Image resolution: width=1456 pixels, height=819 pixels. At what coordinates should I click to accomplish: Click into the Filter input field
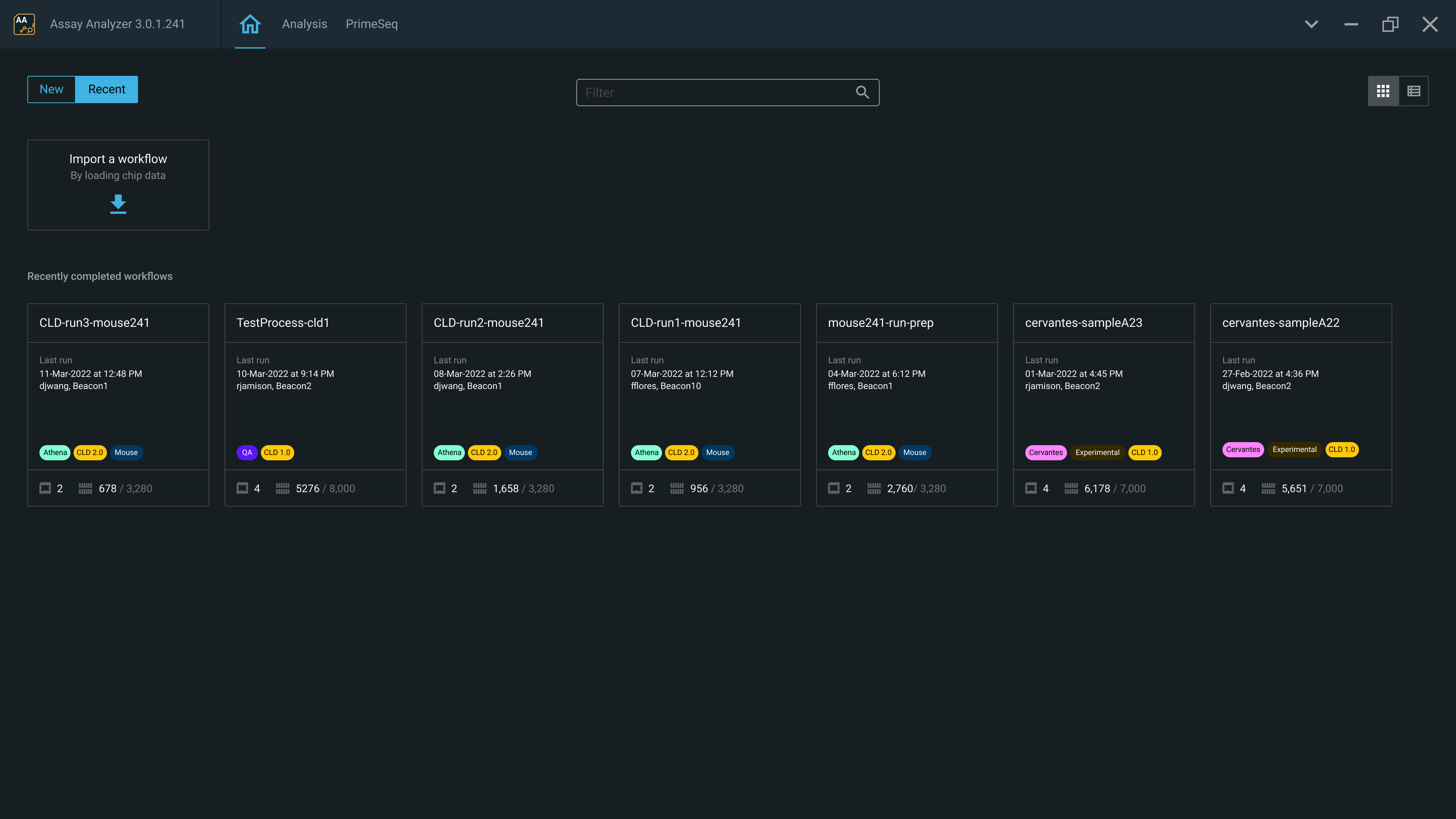click(712, 92)
